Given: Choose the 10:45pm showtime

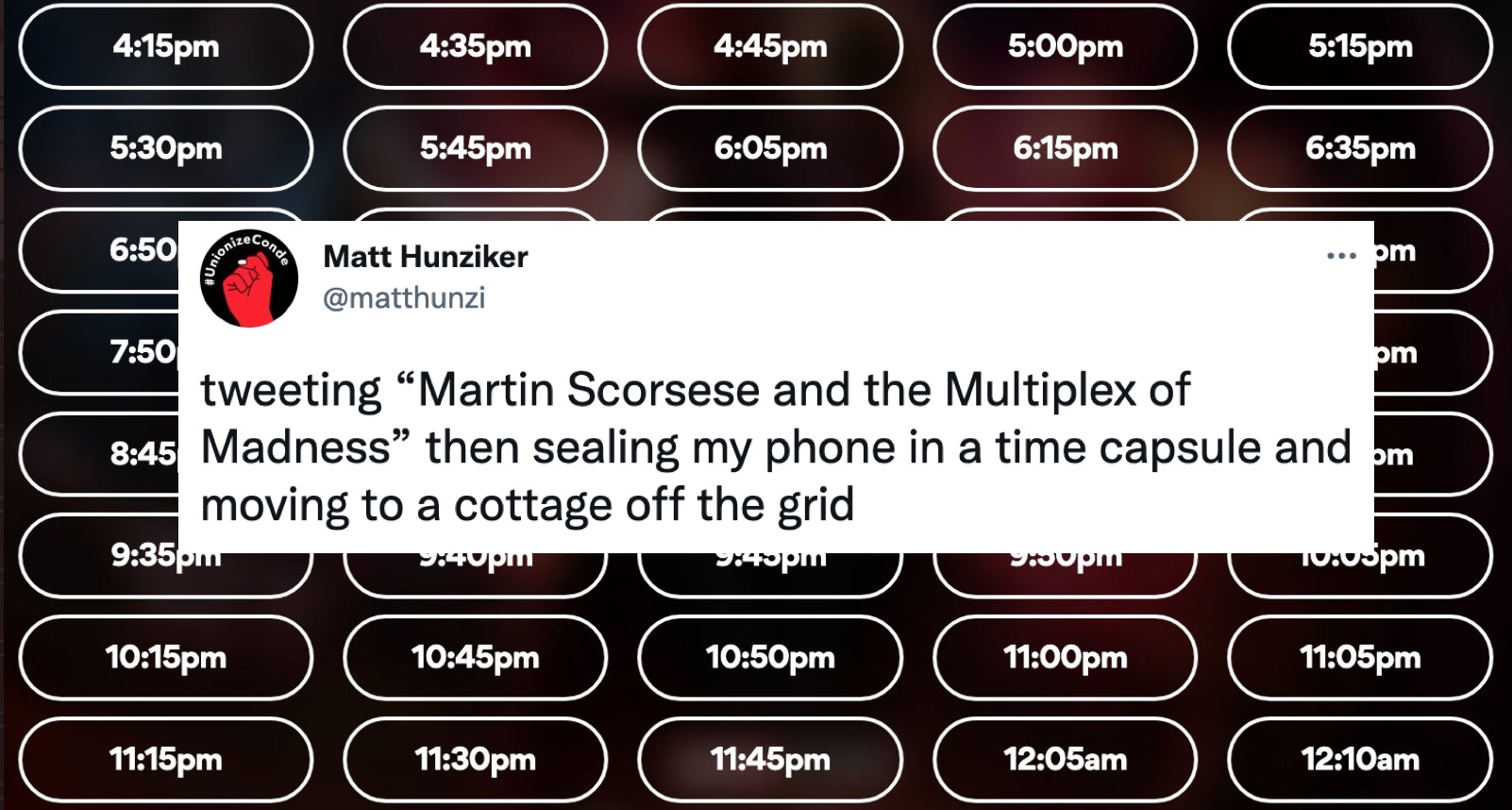Looking at the screenshot, I should 475,657.
